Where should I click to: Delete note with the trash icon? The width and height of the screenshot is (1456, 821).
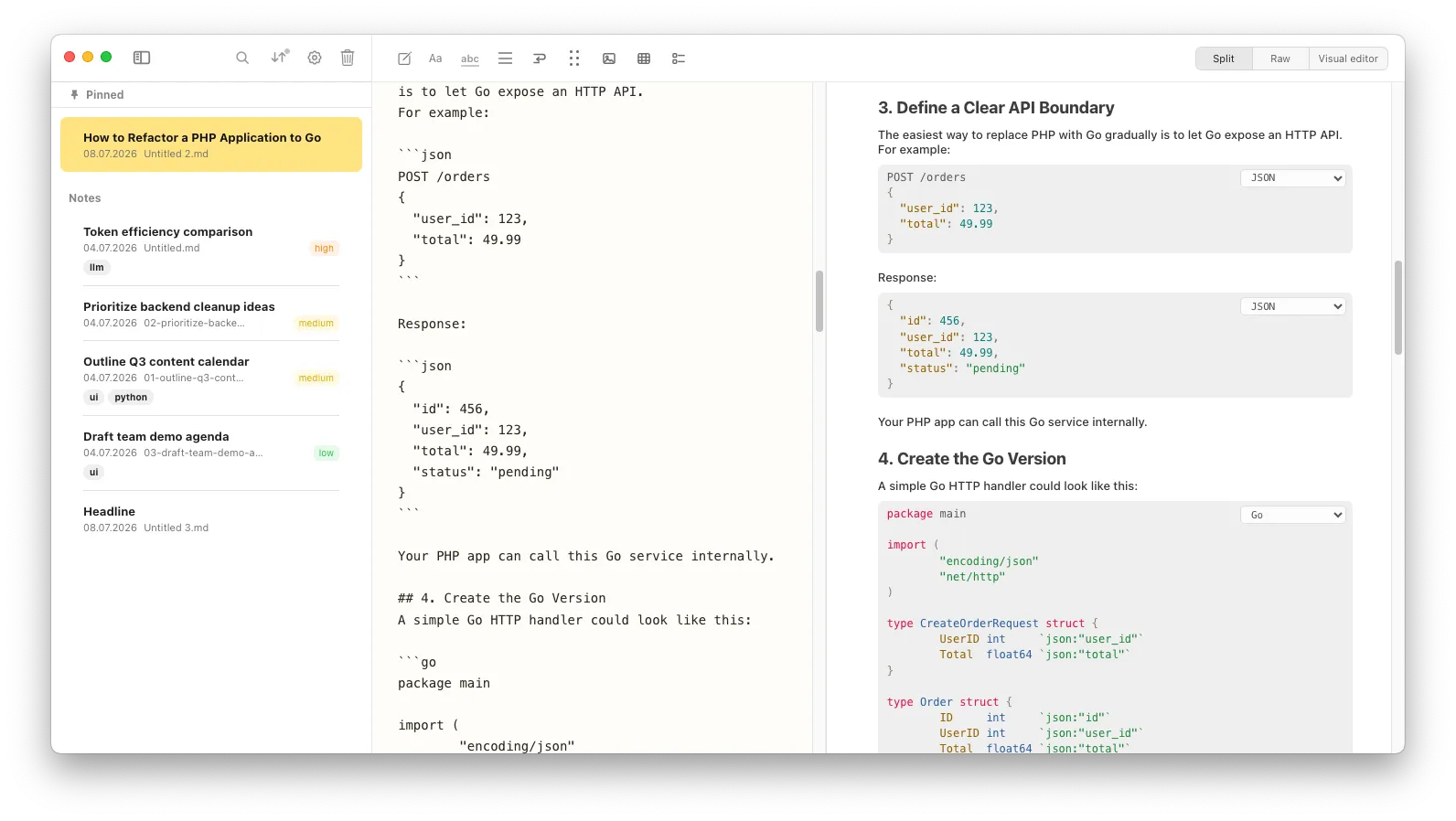tap(348, 58)
